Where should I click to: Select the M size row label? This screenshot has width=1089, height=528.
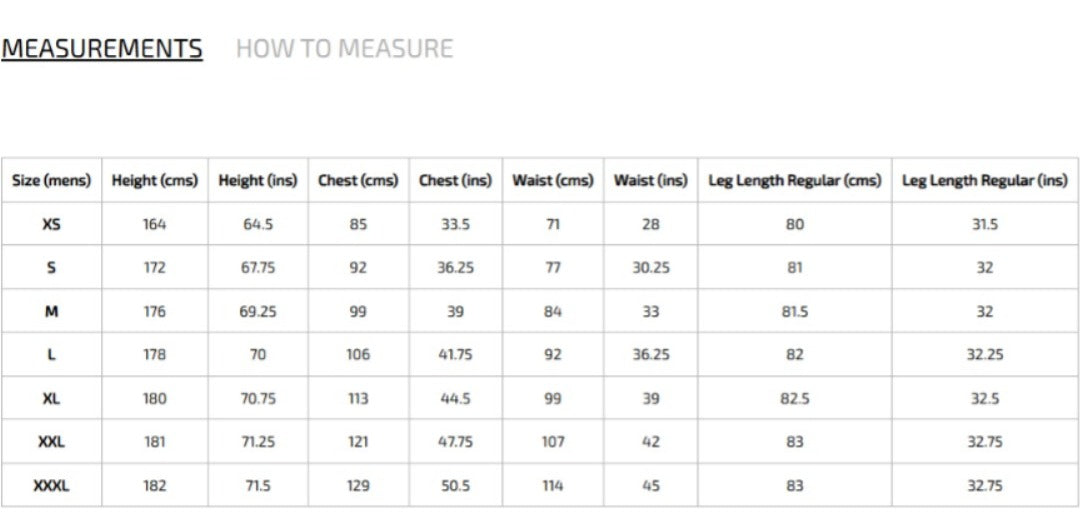pos(51,311)
